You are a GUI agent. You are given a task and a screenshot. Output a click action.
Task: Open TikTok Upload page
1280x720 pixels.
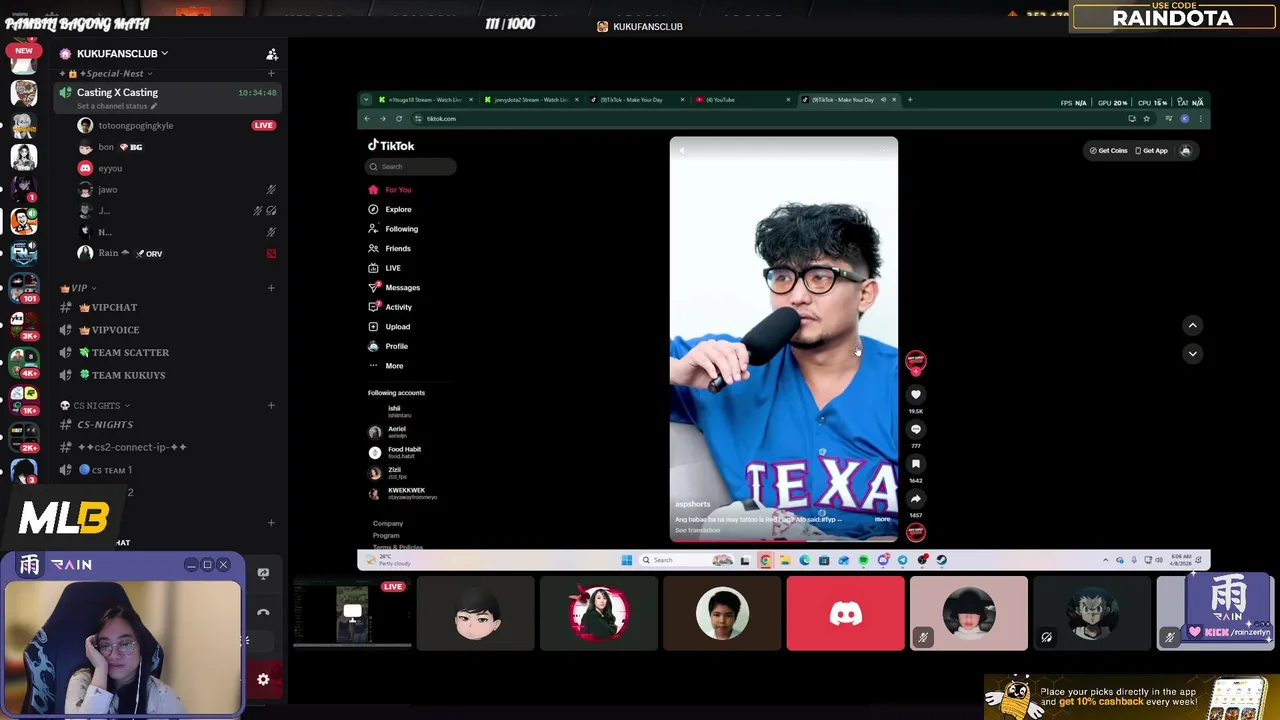389,326
